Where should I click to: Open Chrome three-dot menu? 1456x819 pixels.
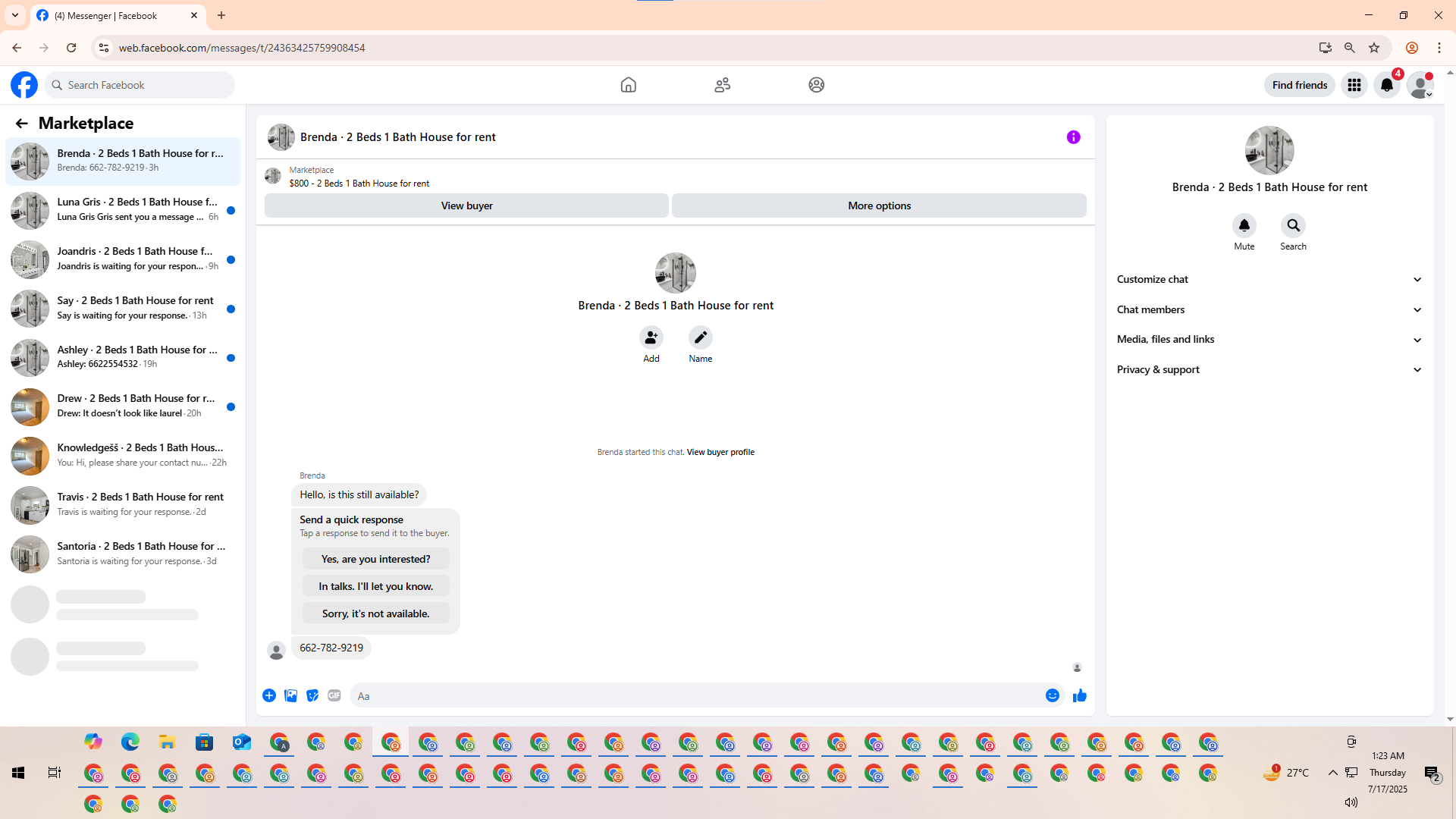click(x=1439, y=48)
